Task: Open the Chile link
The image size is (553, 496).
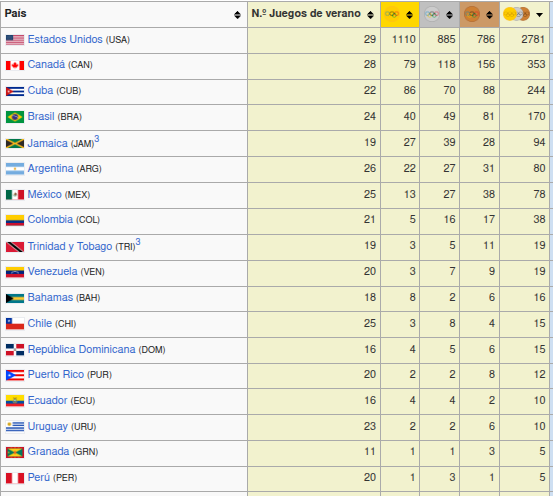Action: coord(40,323)
